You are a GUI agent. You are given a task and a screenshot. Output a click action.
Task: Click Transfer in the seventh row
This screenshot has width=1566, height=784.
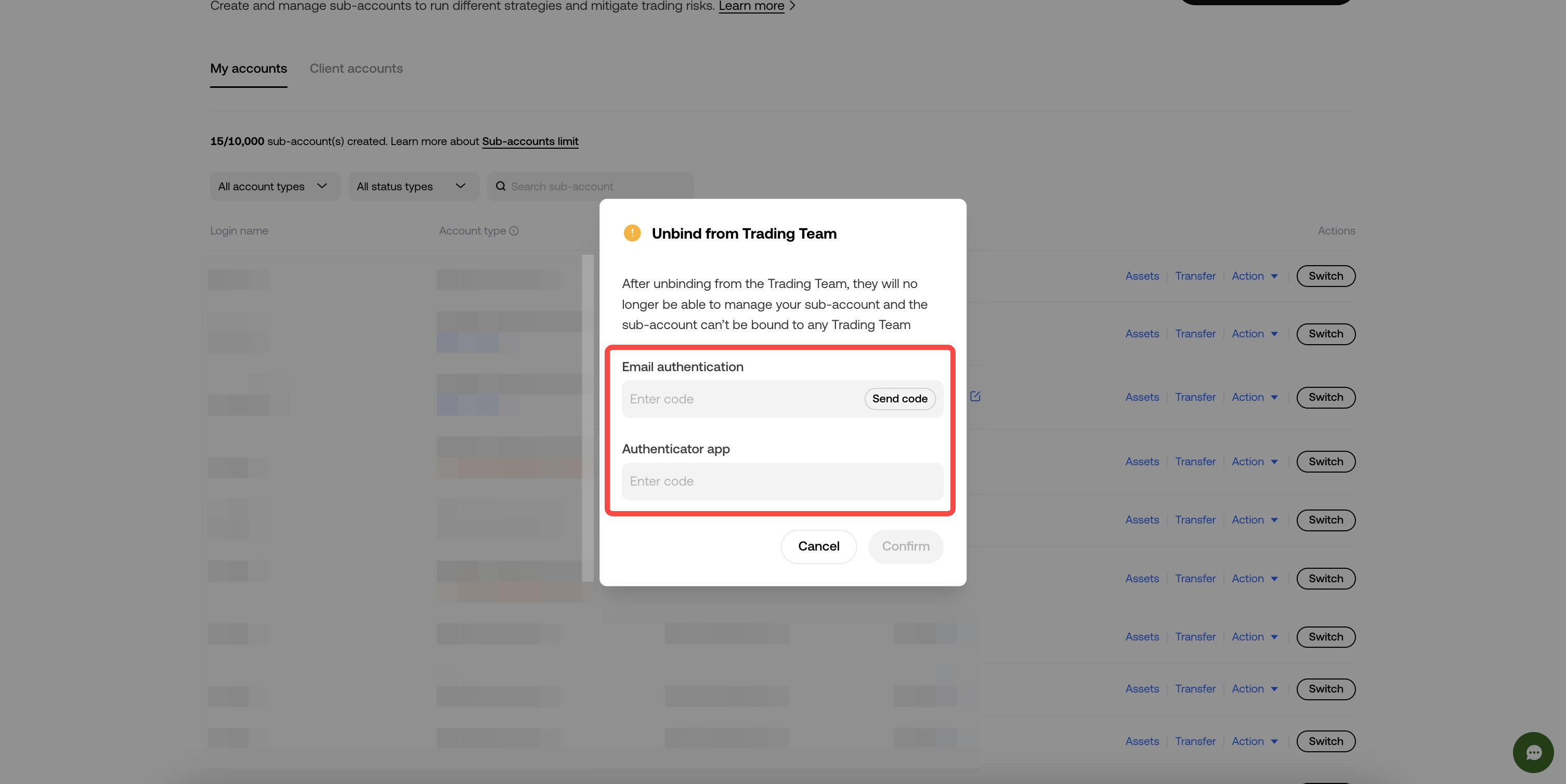click(1195, 637)
